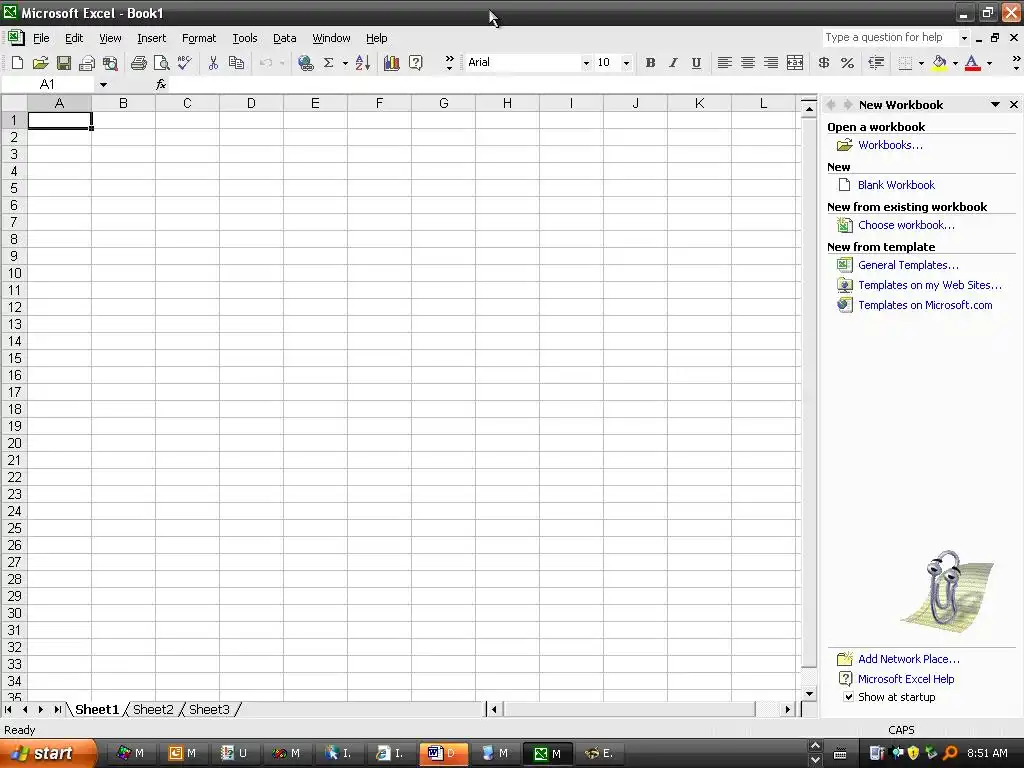Click the Windows start button
Viewport: 1024px width, 768px height.
[47, 754]
